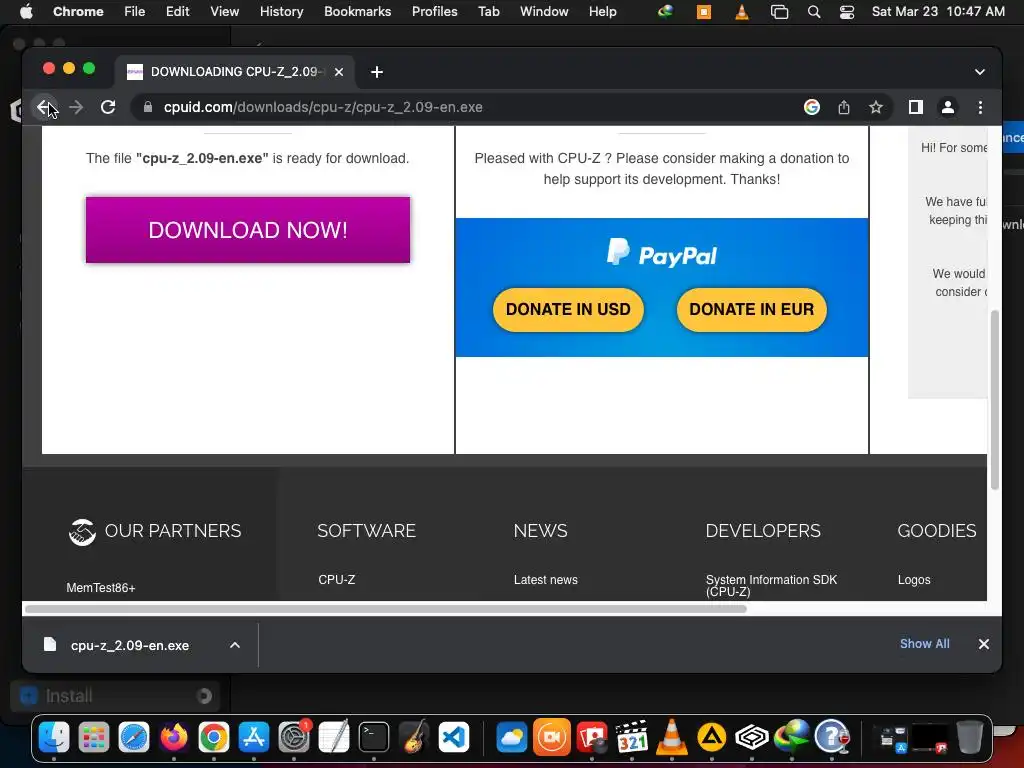Select the DOWNLOADING CPU-Z_2.09 tab
1024x768 pixels.
point(235,72)
